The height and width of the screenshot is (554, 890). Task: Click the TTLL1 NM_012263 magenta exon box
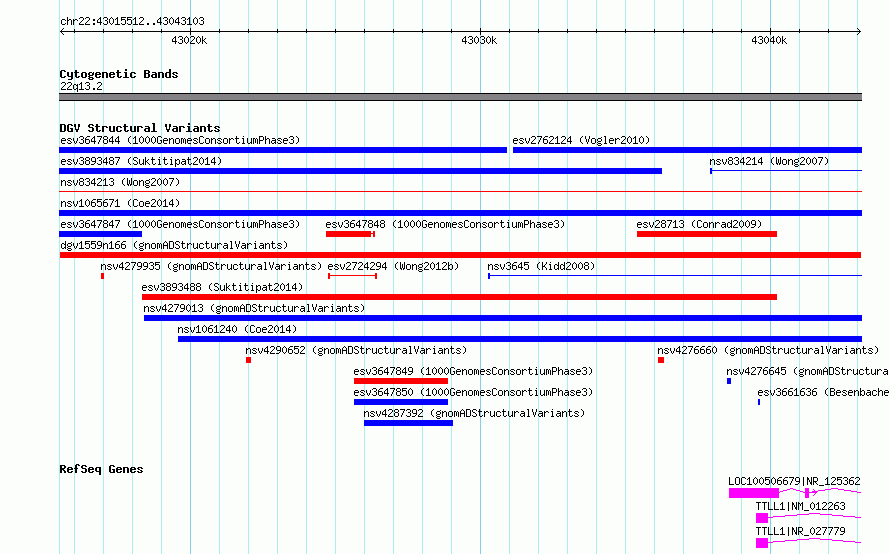[762, 518]
